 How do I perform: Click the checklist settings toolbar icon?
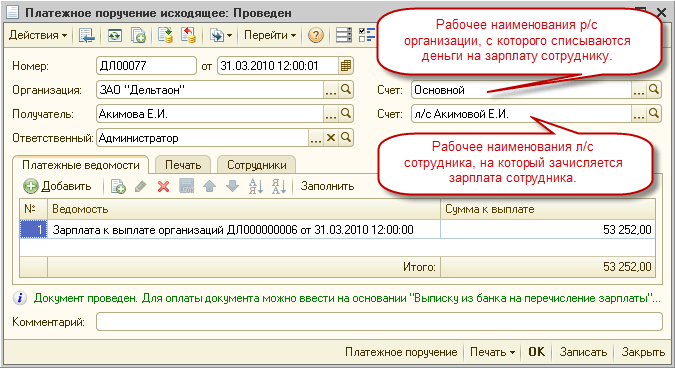pyautogui.click(x=367, y=35)
